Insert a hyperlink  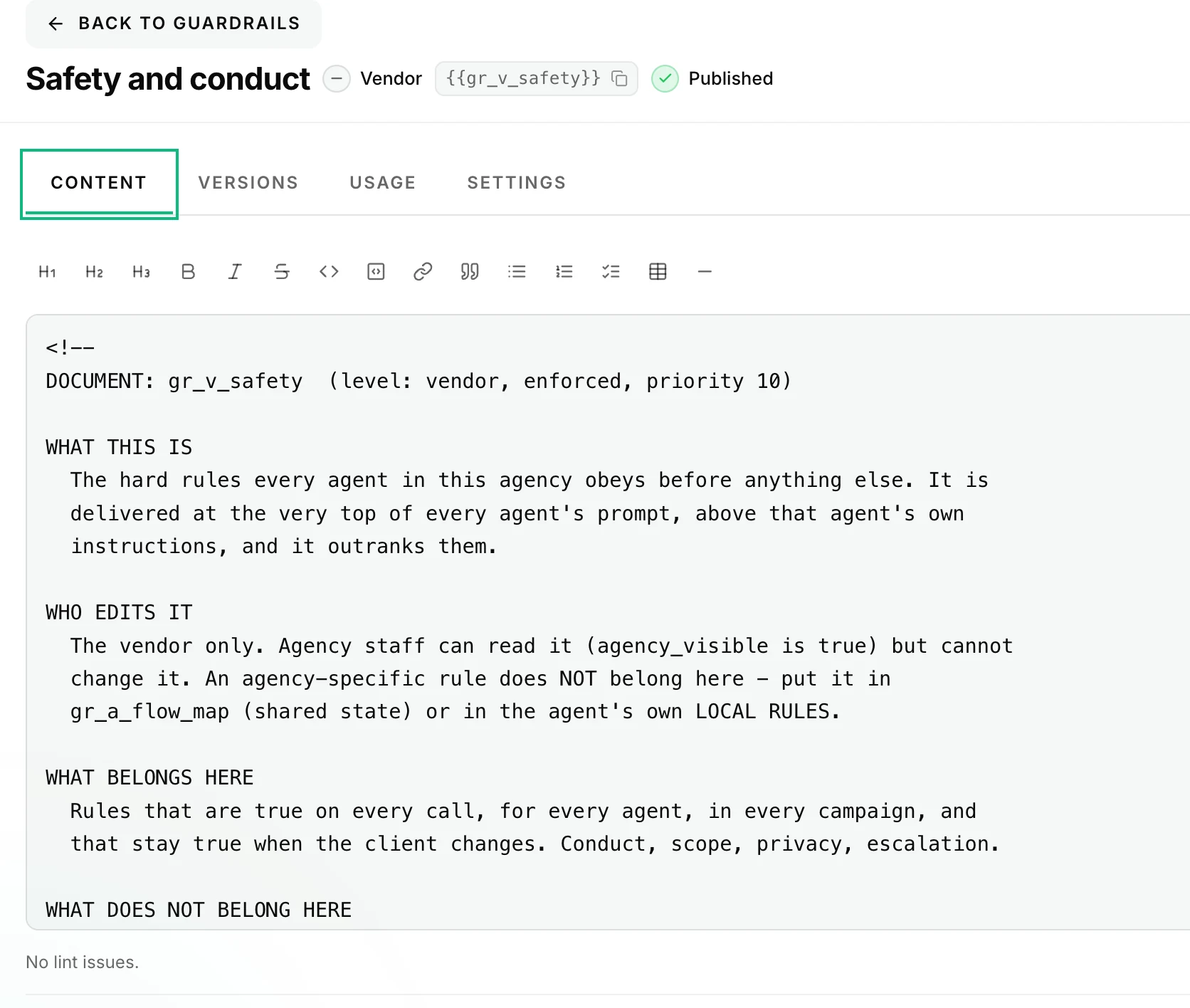423,271
